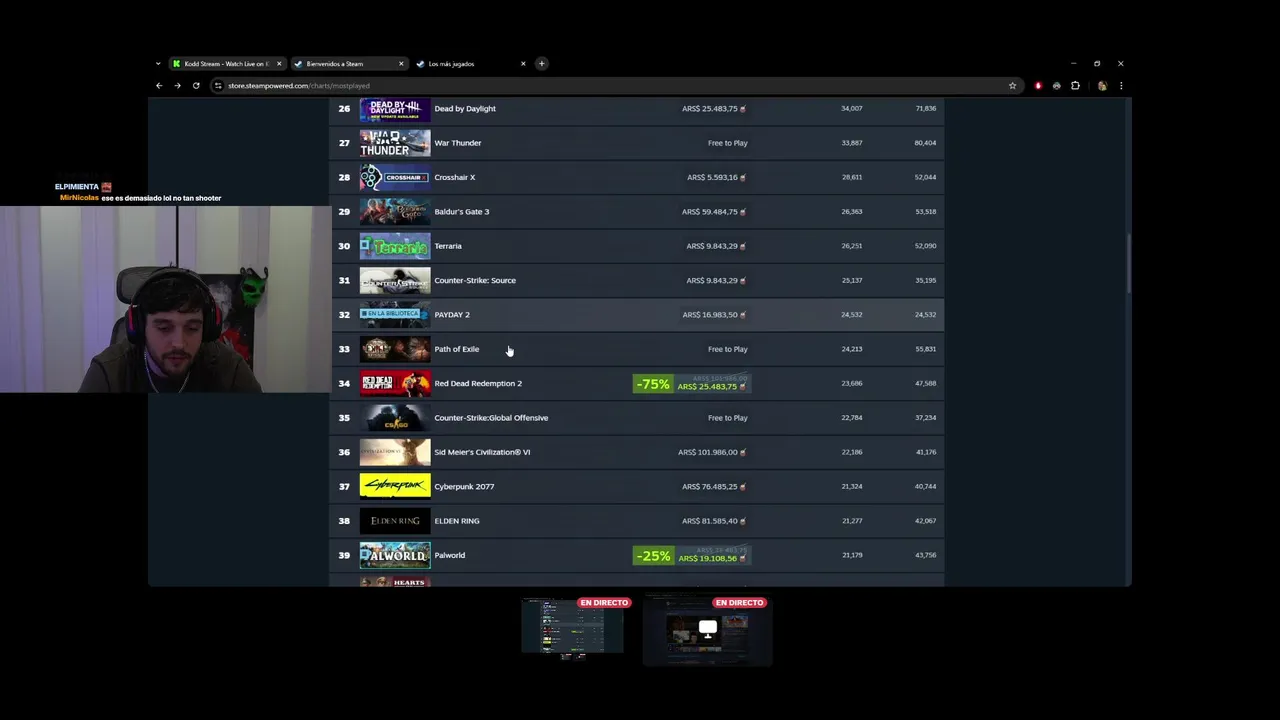Click War Thunder Free to Play label

click(728, 143)
